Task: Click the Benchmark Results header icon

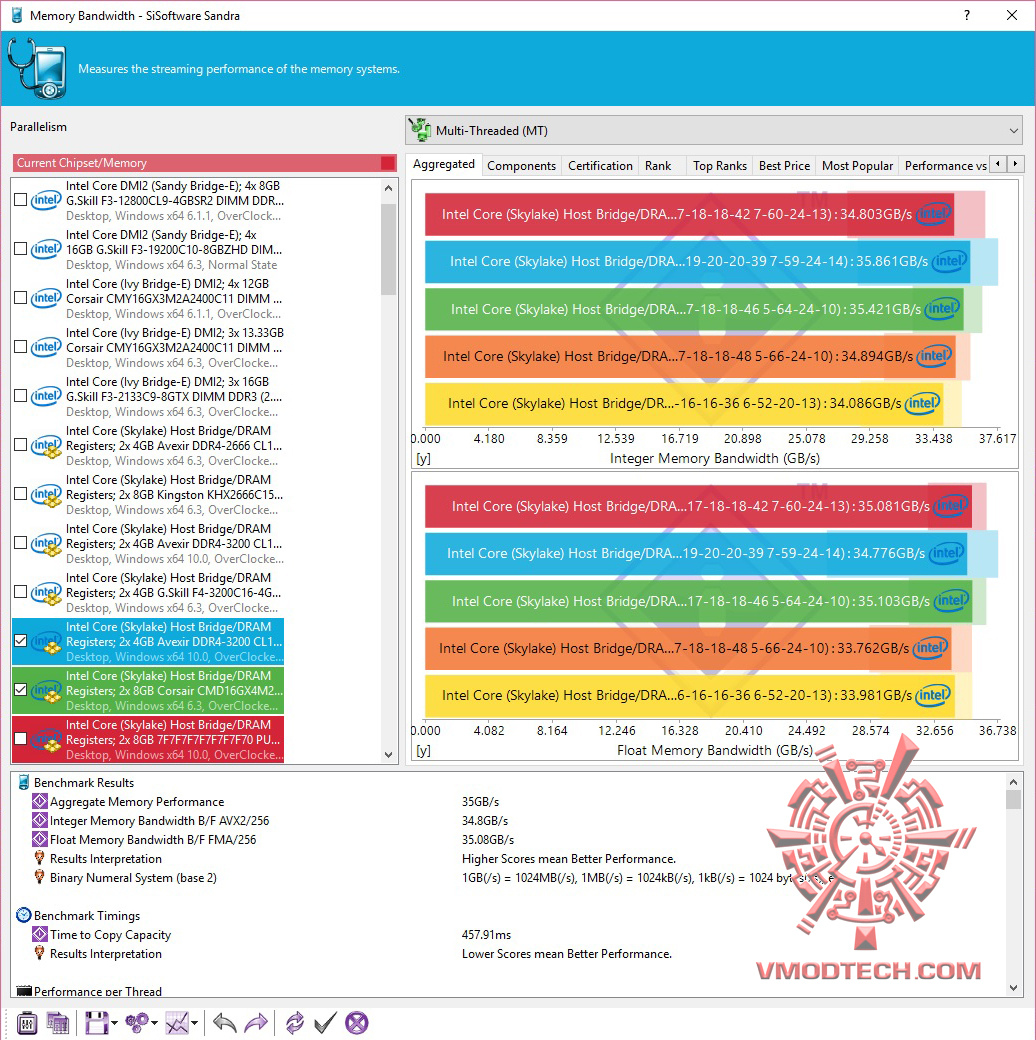Action: [24, 783]
